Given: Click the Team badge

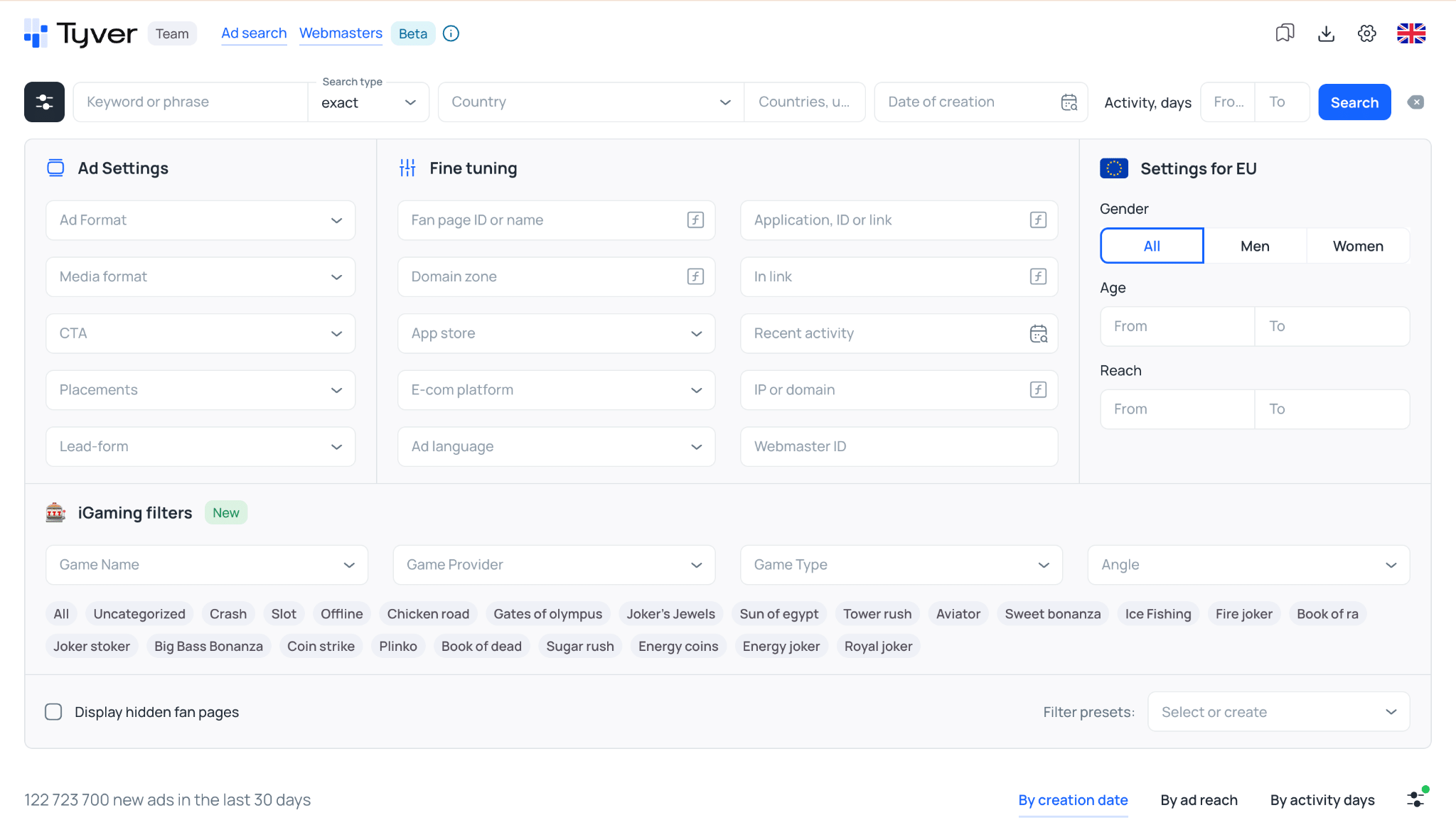Looking at the screenshot, I should (172, 33).
